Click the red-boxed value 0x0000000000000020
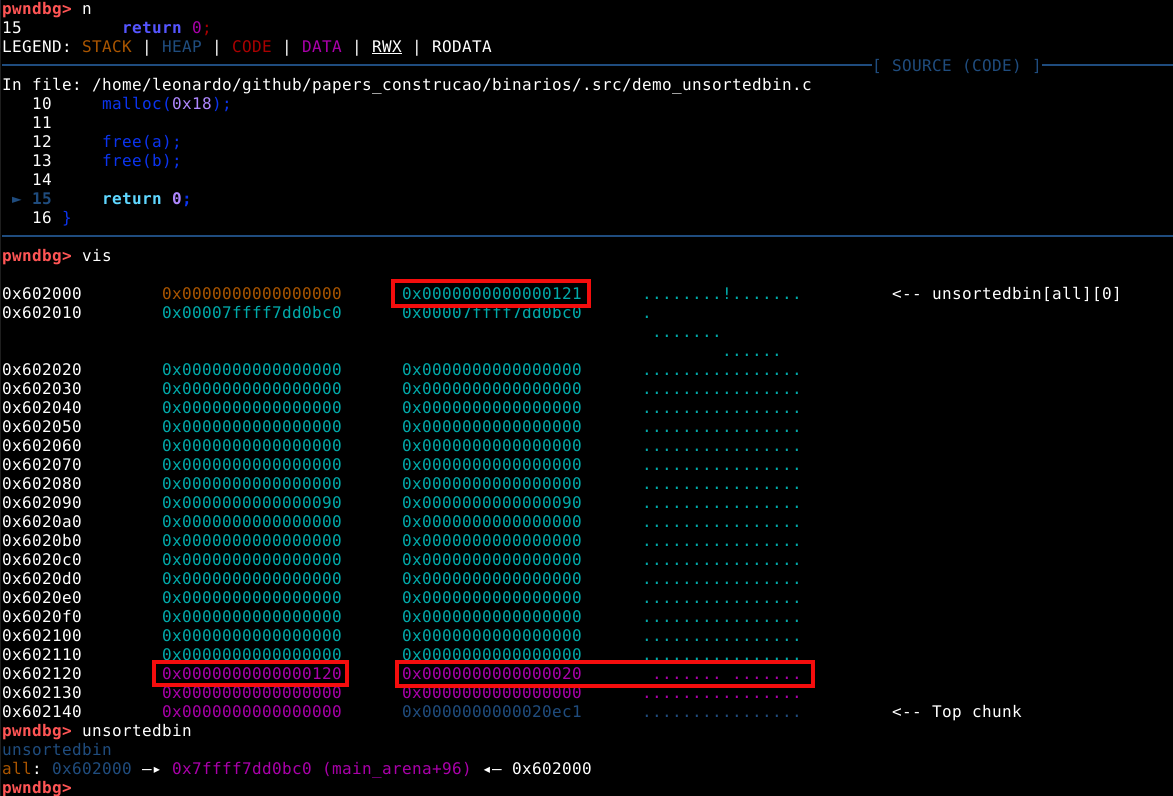Viewport: 1173px width, 796px height. [x=491, y=674]
